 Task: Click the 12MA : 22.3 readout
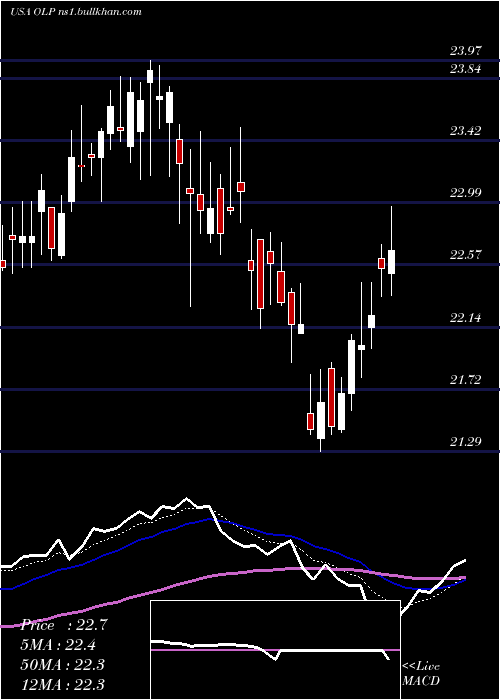[x=62, y=684]
